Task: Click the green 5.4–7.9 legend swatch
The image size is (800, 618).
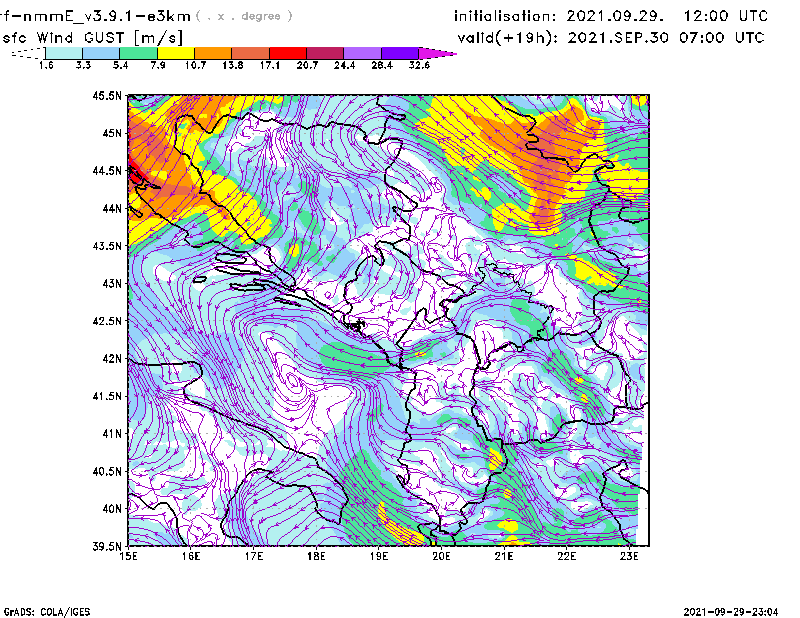Action: pyautogui.click(x=138, y=53)
